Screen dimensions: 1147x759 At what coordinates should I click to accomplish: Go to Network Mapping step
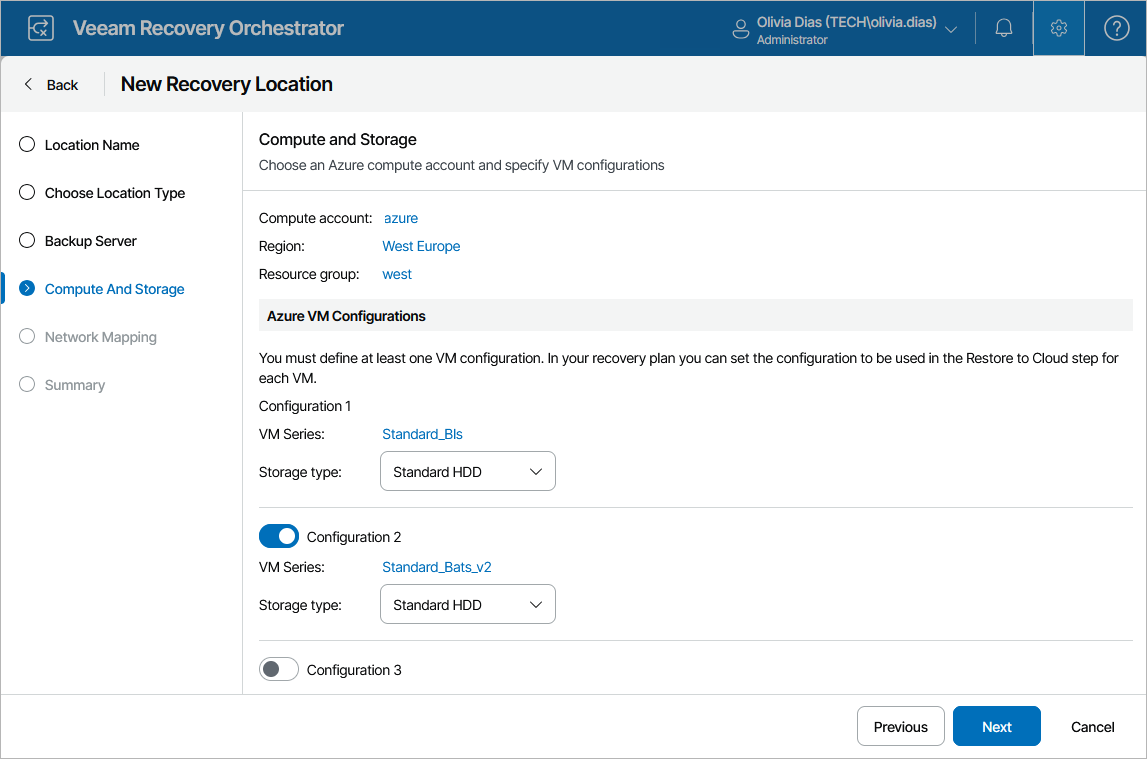(100, 337)
